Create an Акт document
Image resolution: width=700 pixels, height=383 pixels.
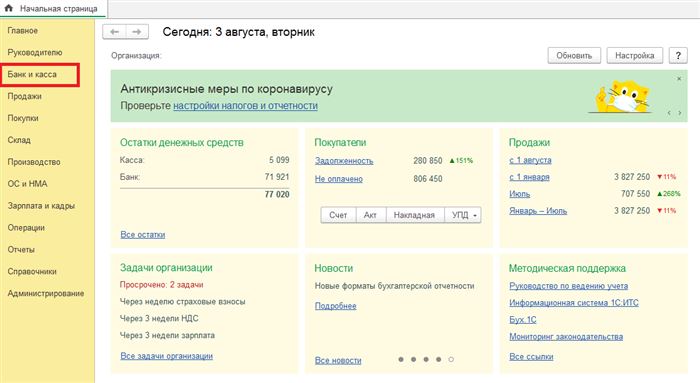pyautogui.click(x=370, y=215)
